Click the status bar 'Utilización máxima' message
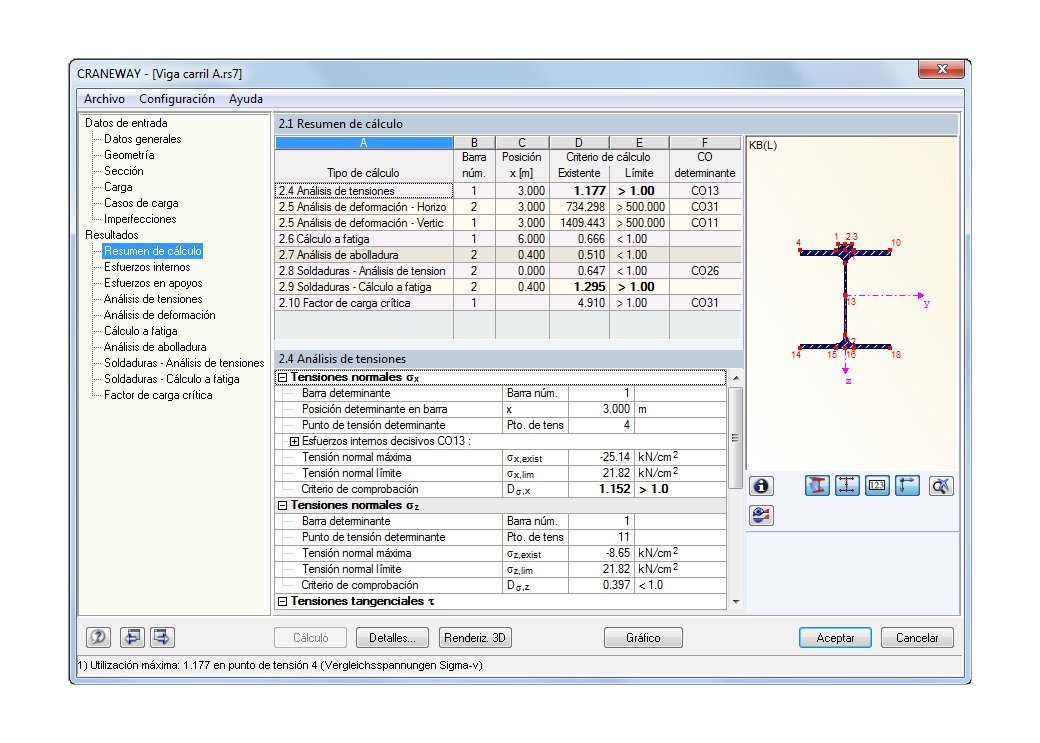The width and height of the screenshot is (1040, 743). coord(280,665)
